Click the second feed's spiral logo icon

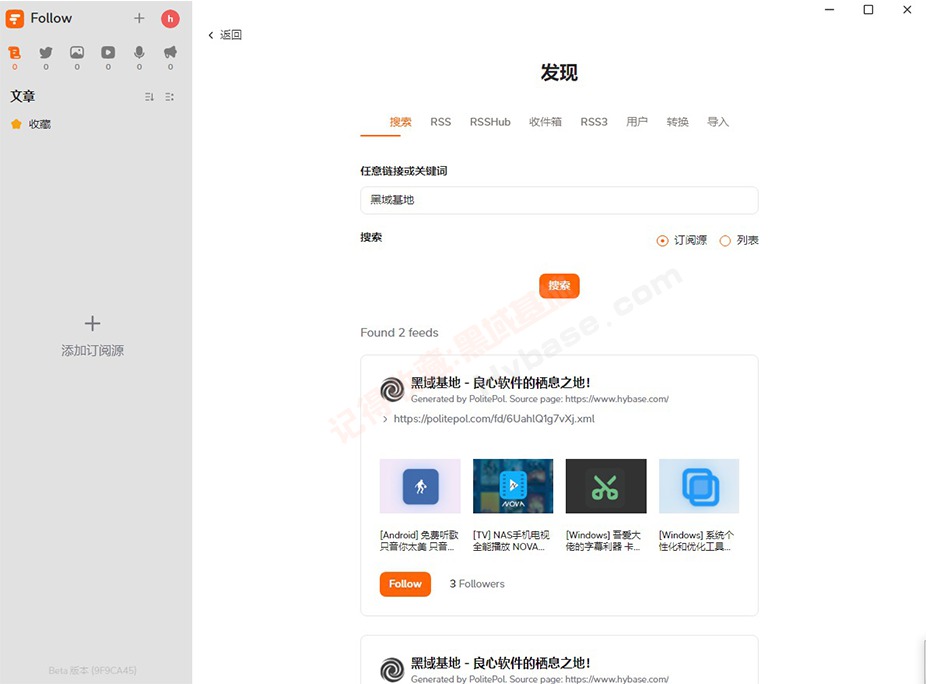pyautogui.click(x=392, y=670)
